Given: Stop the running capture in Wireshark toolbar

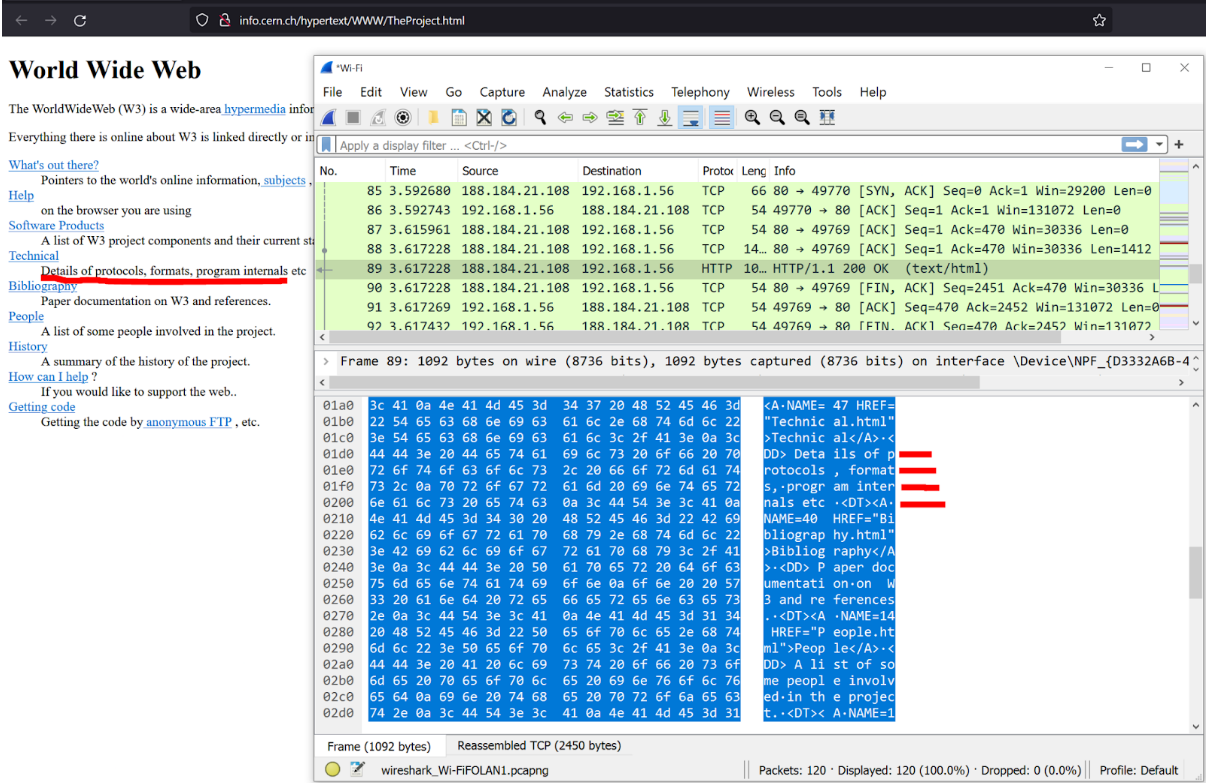Looking at the screenshot, I should 353,118.
